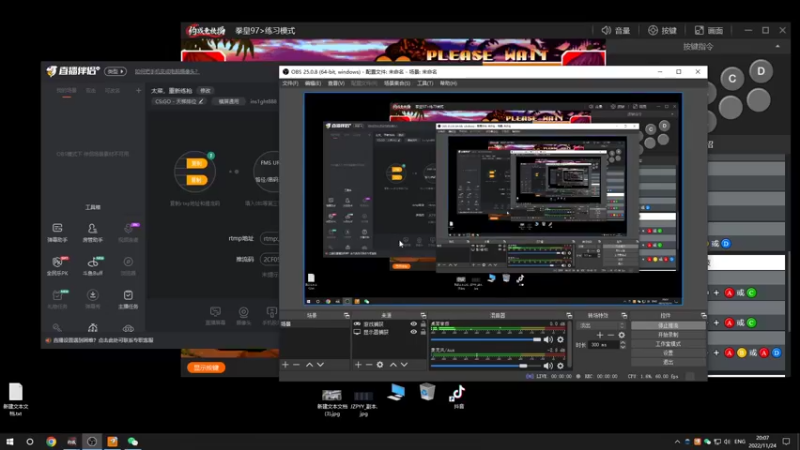
Task: Open 画面 settings in game window
Action: [709, 31]
